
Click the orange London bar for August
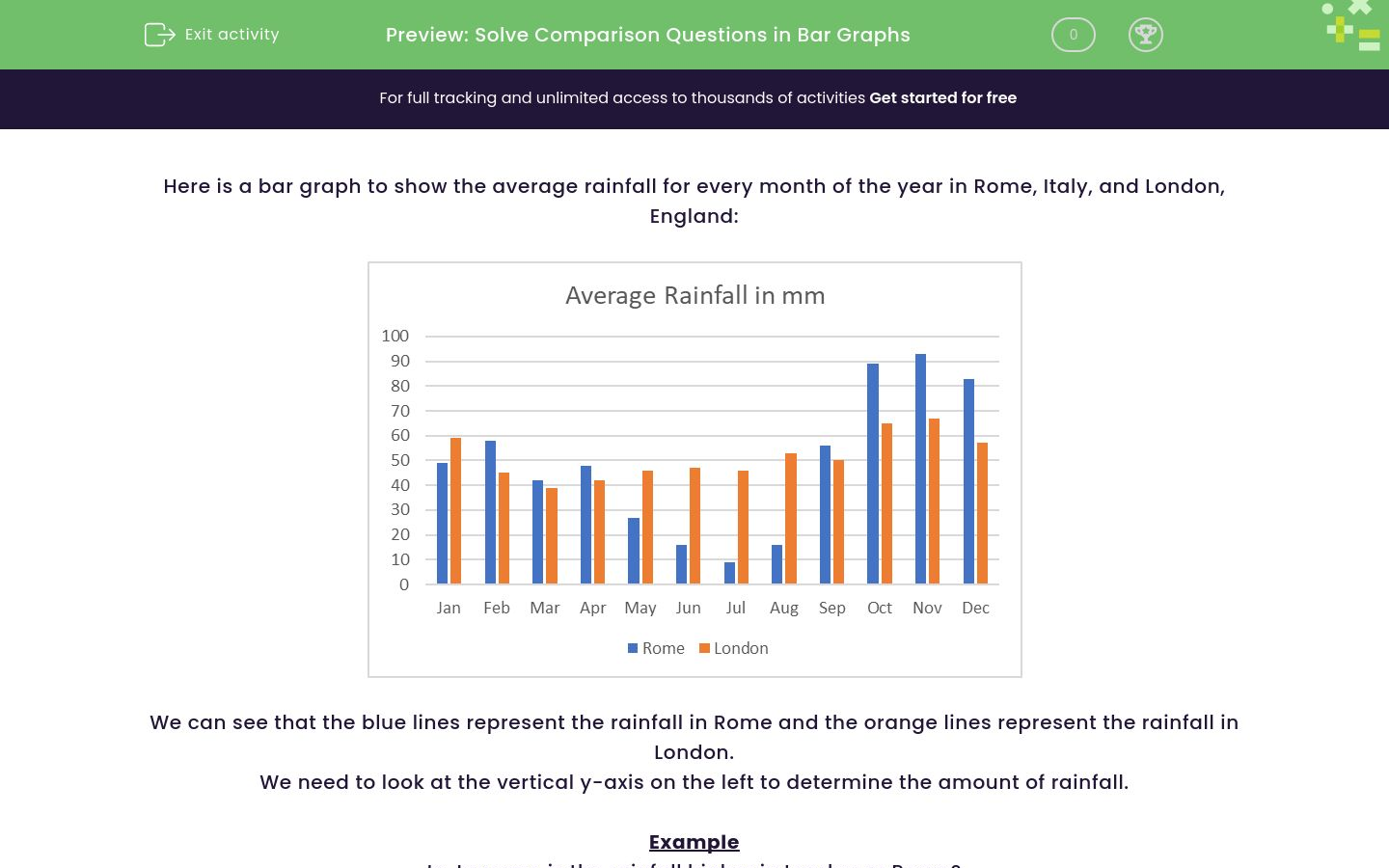click(x=789, y=516)
